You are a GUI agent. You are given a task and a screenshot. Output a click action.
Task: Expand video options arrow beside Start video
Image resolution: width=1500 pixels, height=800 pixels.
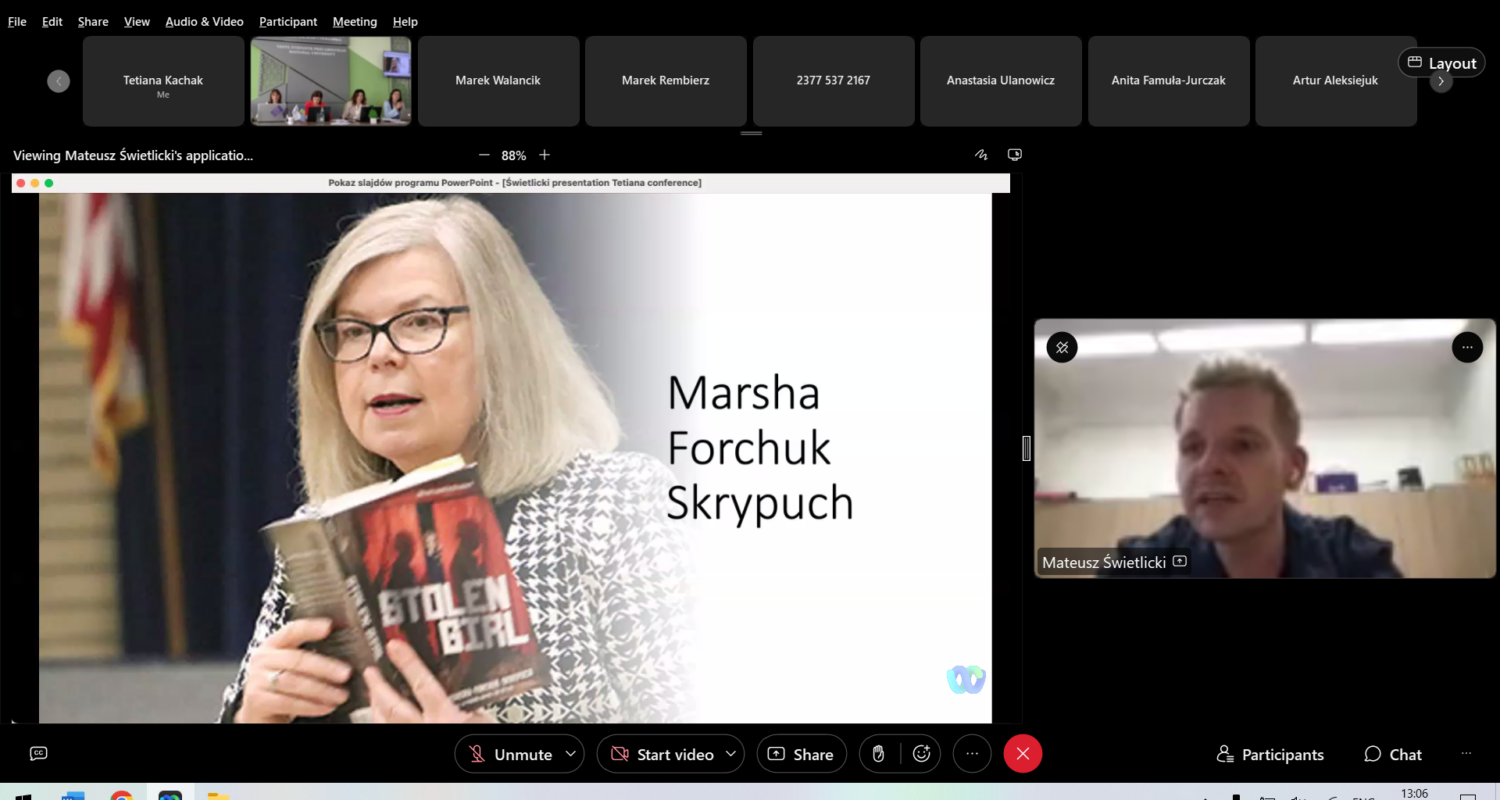[x=730, y=754]
